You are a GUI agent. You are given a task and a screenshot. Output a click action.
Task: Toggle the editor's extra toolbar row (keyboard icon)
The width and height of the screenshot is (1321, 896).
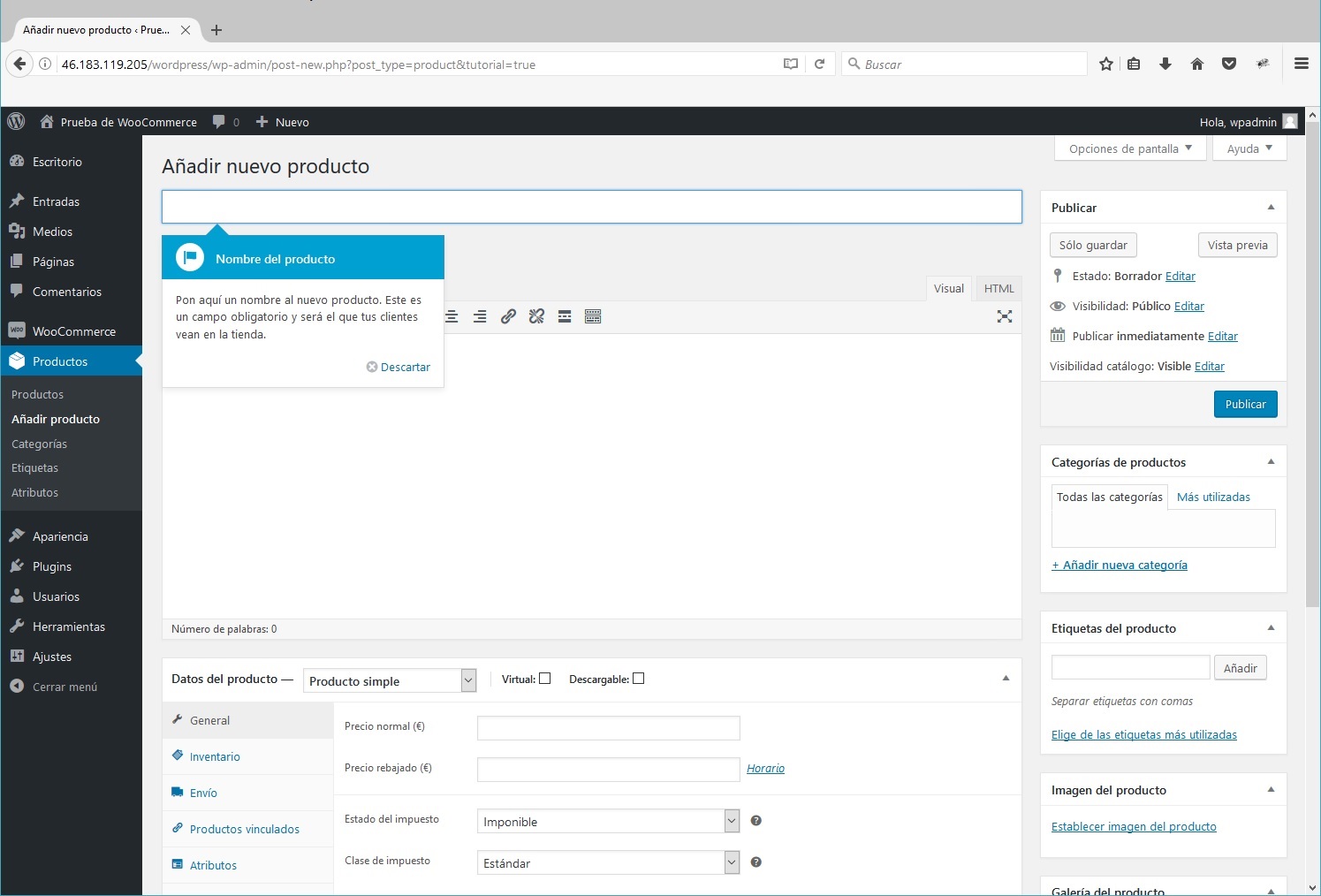593,316
